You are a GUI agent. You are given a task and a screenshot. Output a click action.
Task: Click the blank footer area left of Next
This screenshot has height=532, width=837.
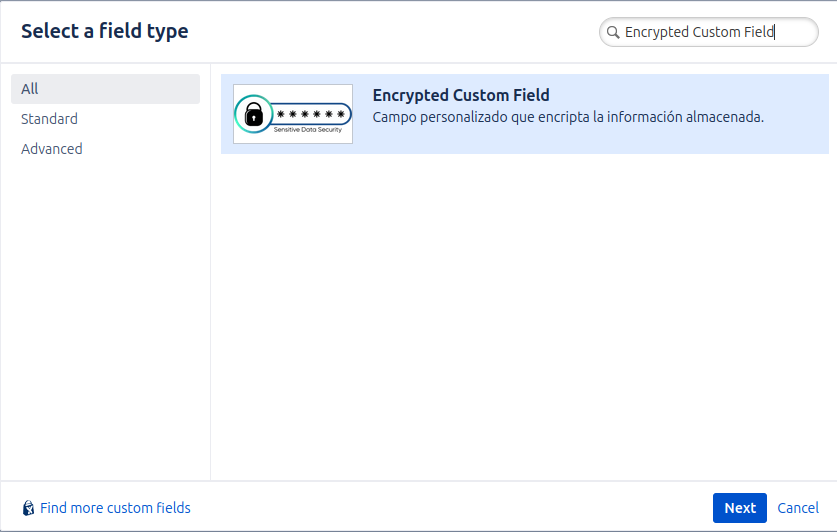(450, 508)
